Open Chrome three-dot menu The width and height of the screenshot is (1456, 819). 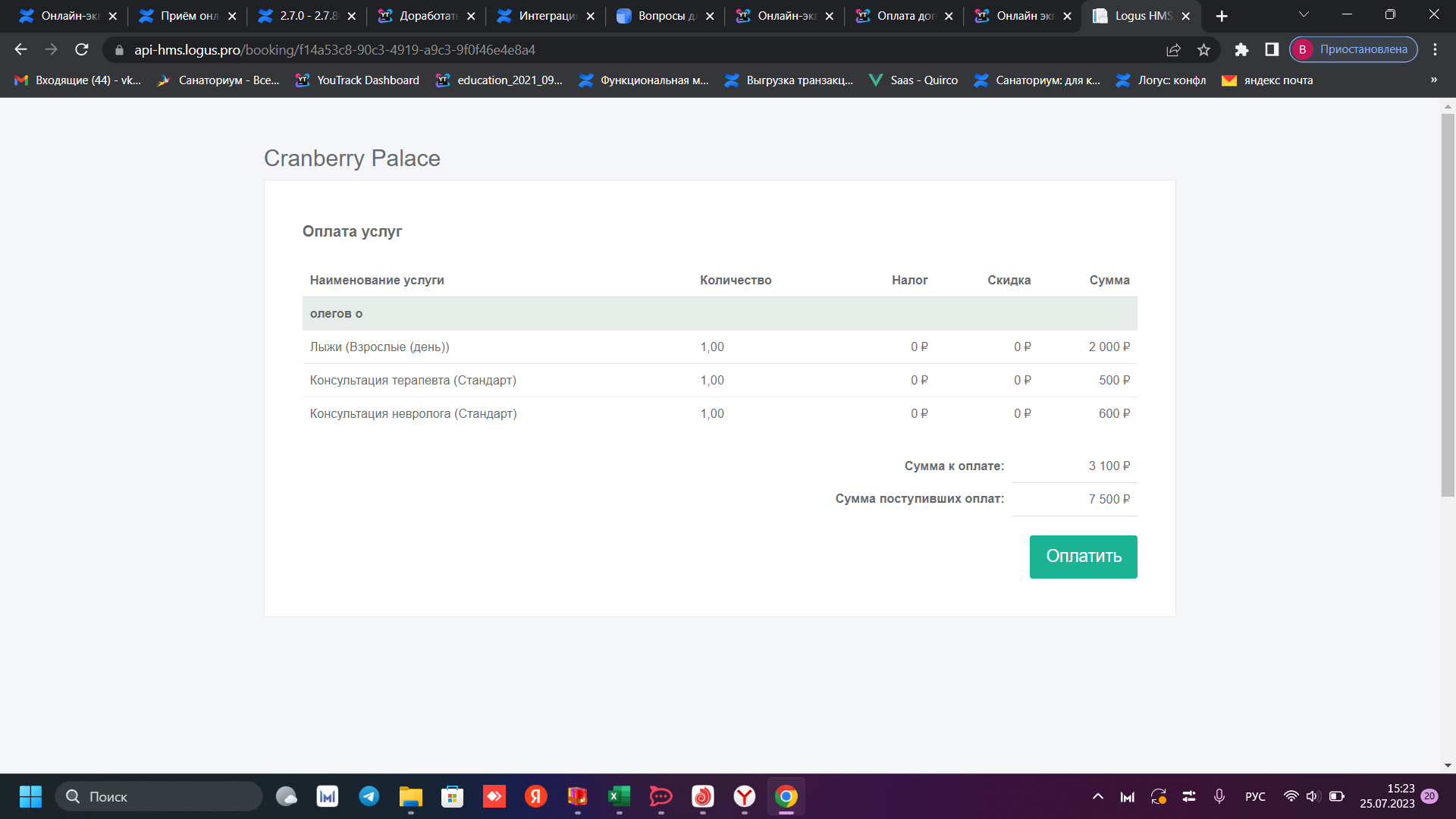(x=1435, y=49)
